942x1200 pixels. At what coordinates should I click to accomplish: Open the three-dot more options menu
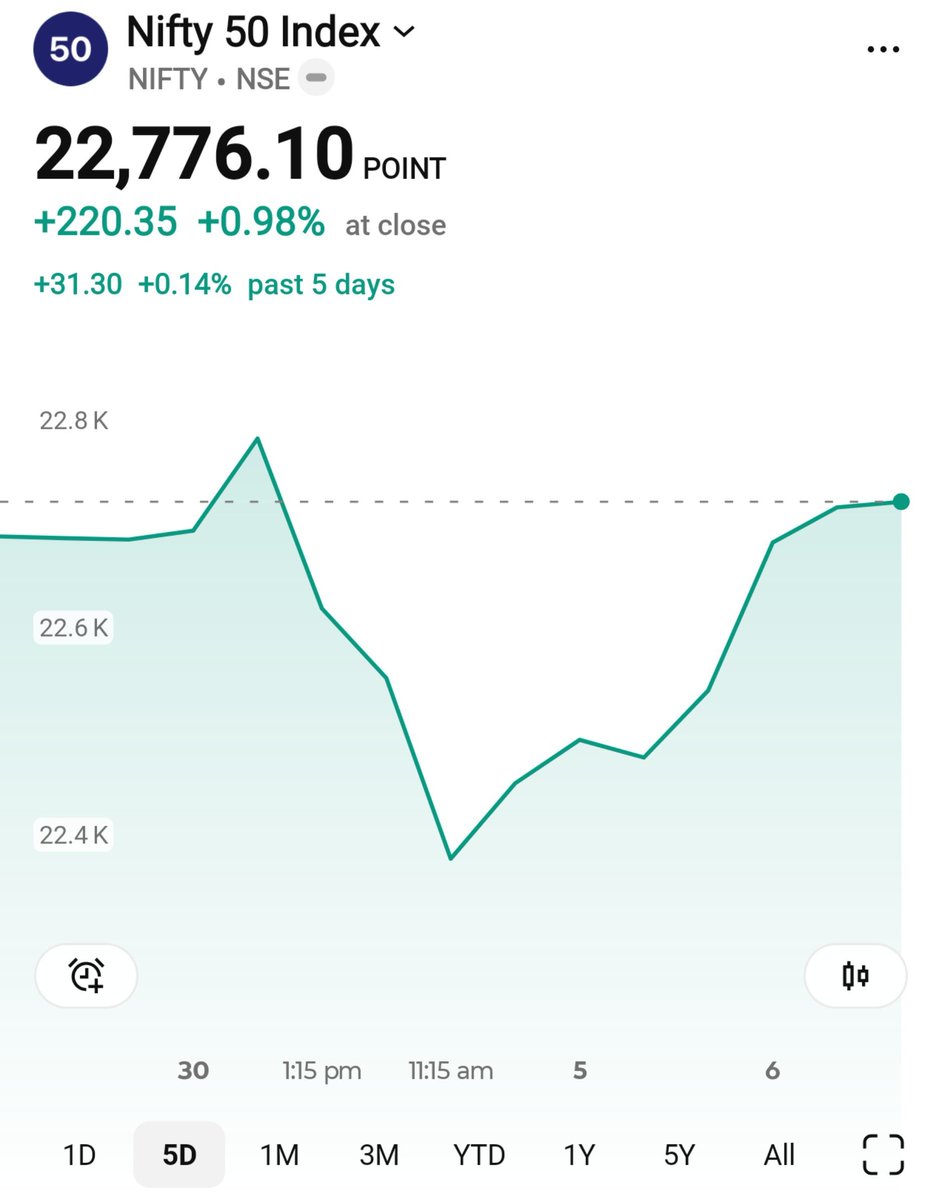[x=883, y=50]
